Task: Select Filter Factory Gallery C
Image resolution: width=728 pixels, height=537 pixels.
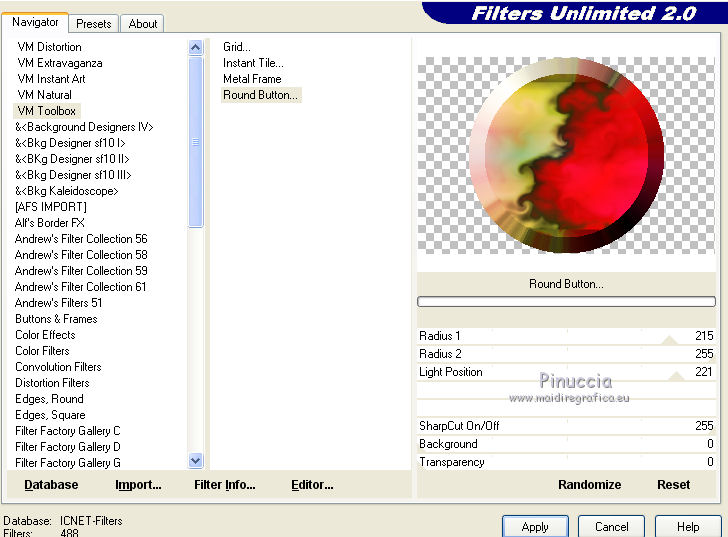Action: point(68,431)
